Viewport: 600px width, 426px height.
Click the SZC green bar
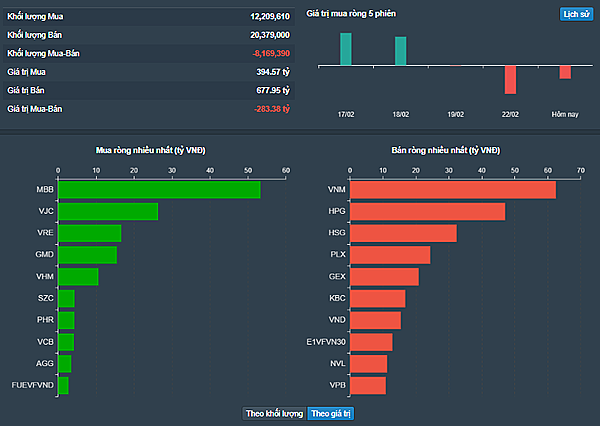[66, 299]
